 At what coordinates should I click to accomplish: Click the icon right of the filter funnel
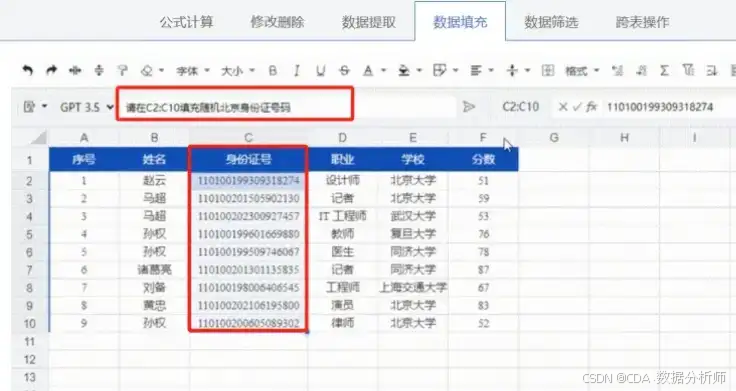click(712, 71)
